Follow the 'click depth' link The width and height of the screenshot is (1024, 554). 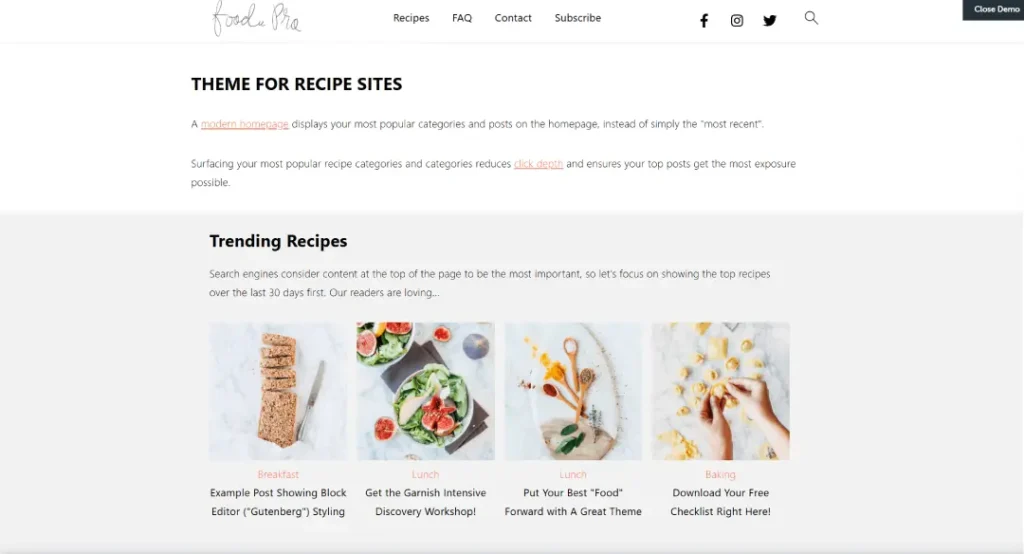[538, 164]
